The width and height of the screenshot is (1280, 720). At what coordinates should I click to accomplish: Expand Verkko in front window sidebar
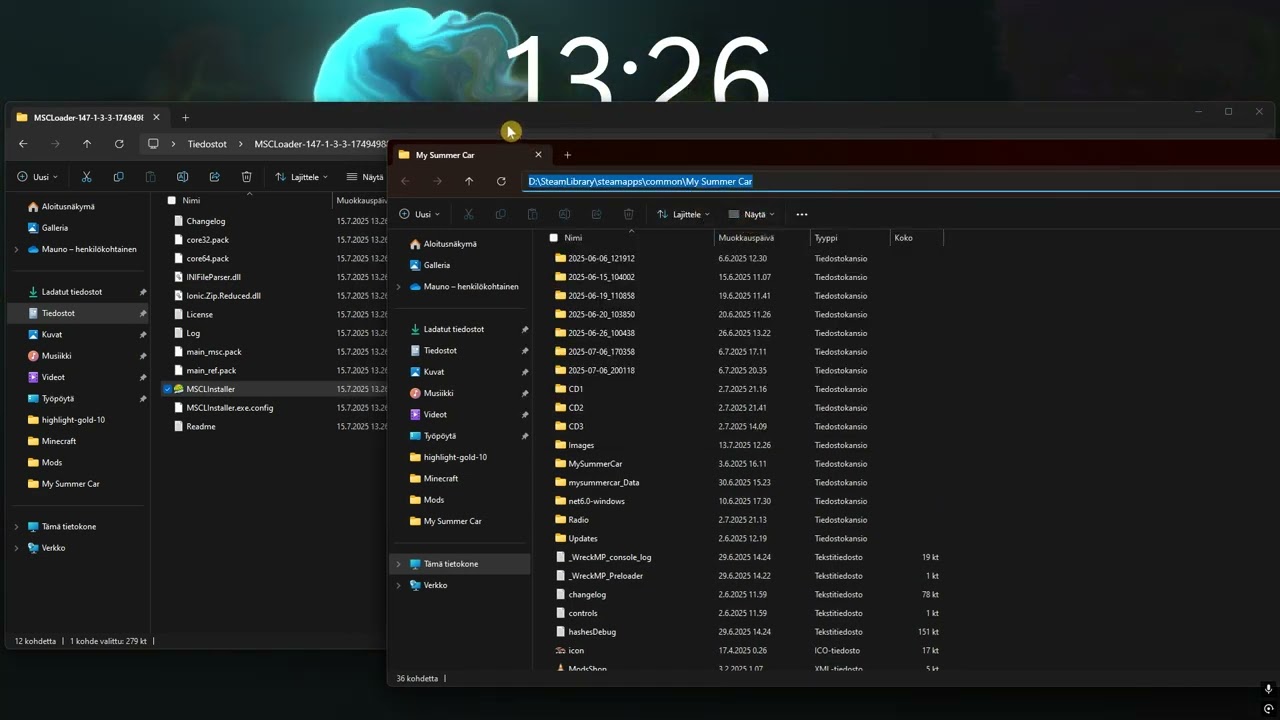coord(398,585)
